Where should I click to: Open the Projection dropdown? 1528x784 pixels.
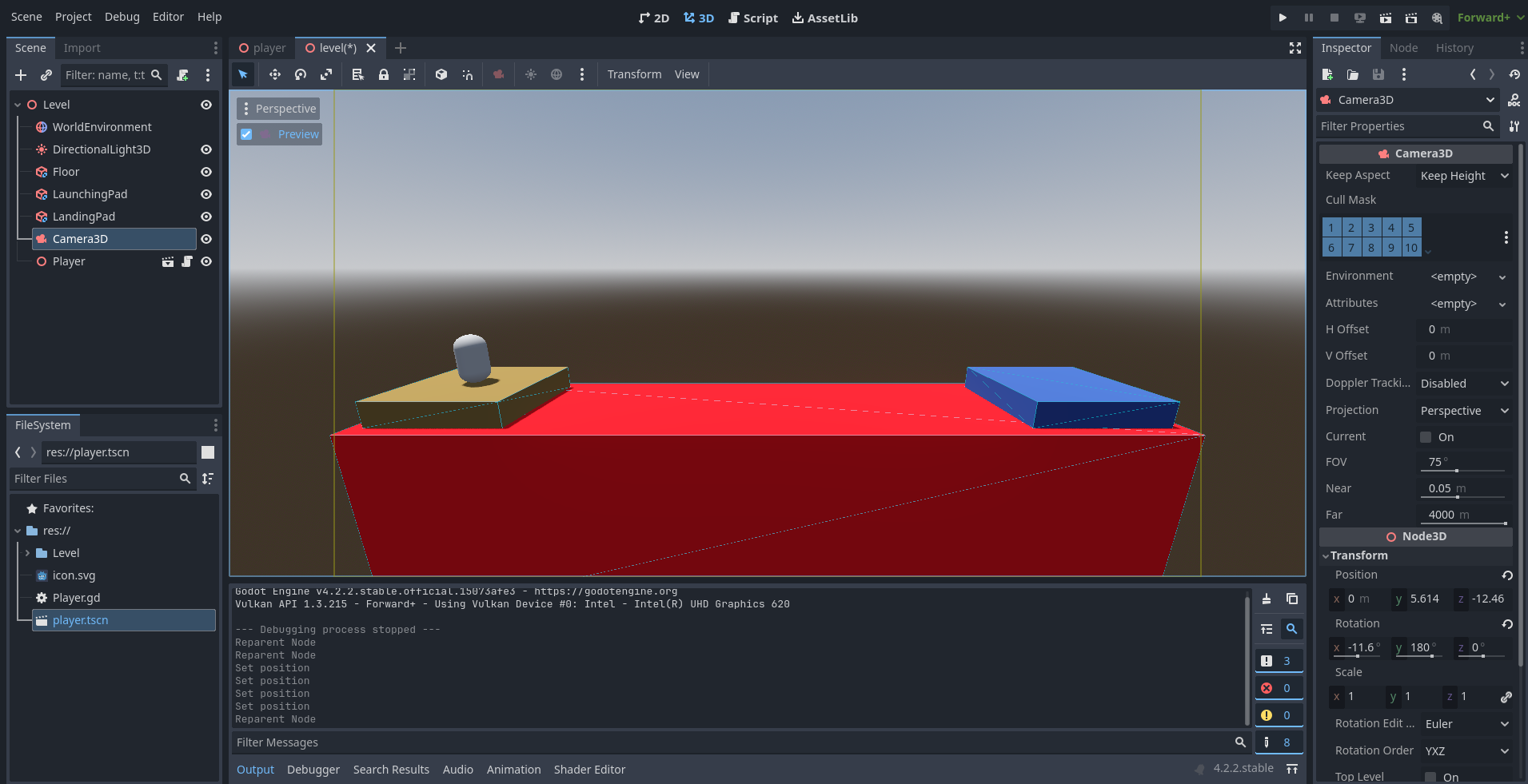[1464, 411]
